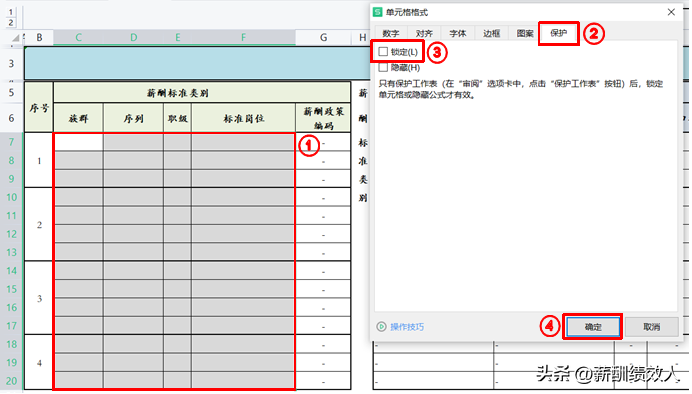
Task: Select row 20 header
Action: [x=11, y=381]
